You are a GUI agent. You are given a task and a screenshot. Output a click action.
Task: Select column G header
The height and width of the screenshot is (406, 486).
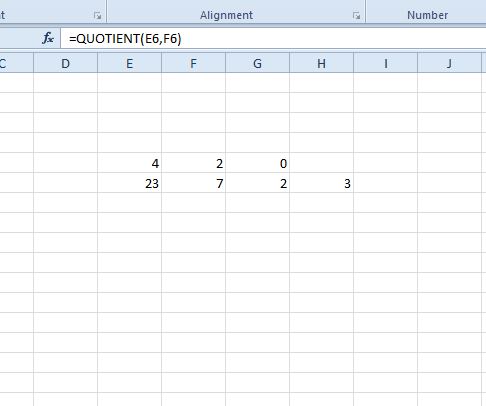pyautogui.click(x=258, y=63)
